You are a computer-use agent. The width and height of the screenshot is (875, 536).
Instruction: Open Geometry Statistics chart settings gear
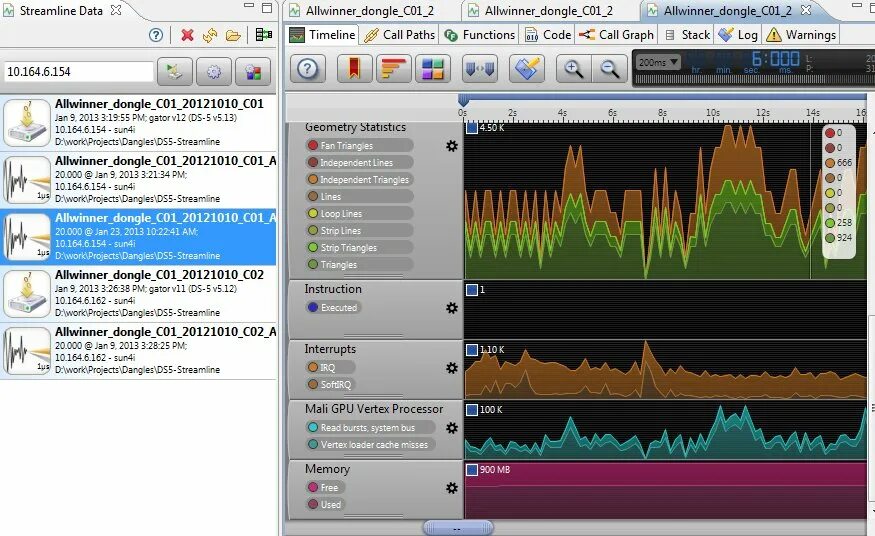[451, 146]
